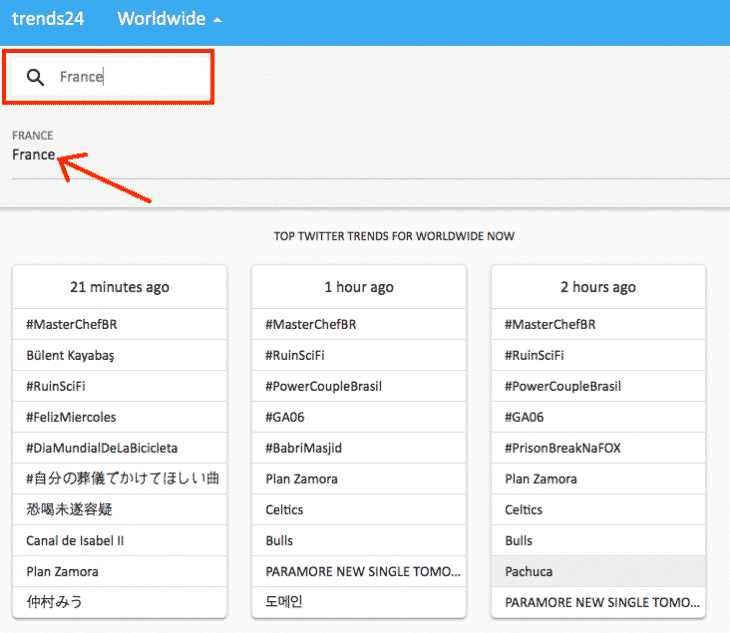
Task: Go to trends24 home logo
Action: (48, 19)
